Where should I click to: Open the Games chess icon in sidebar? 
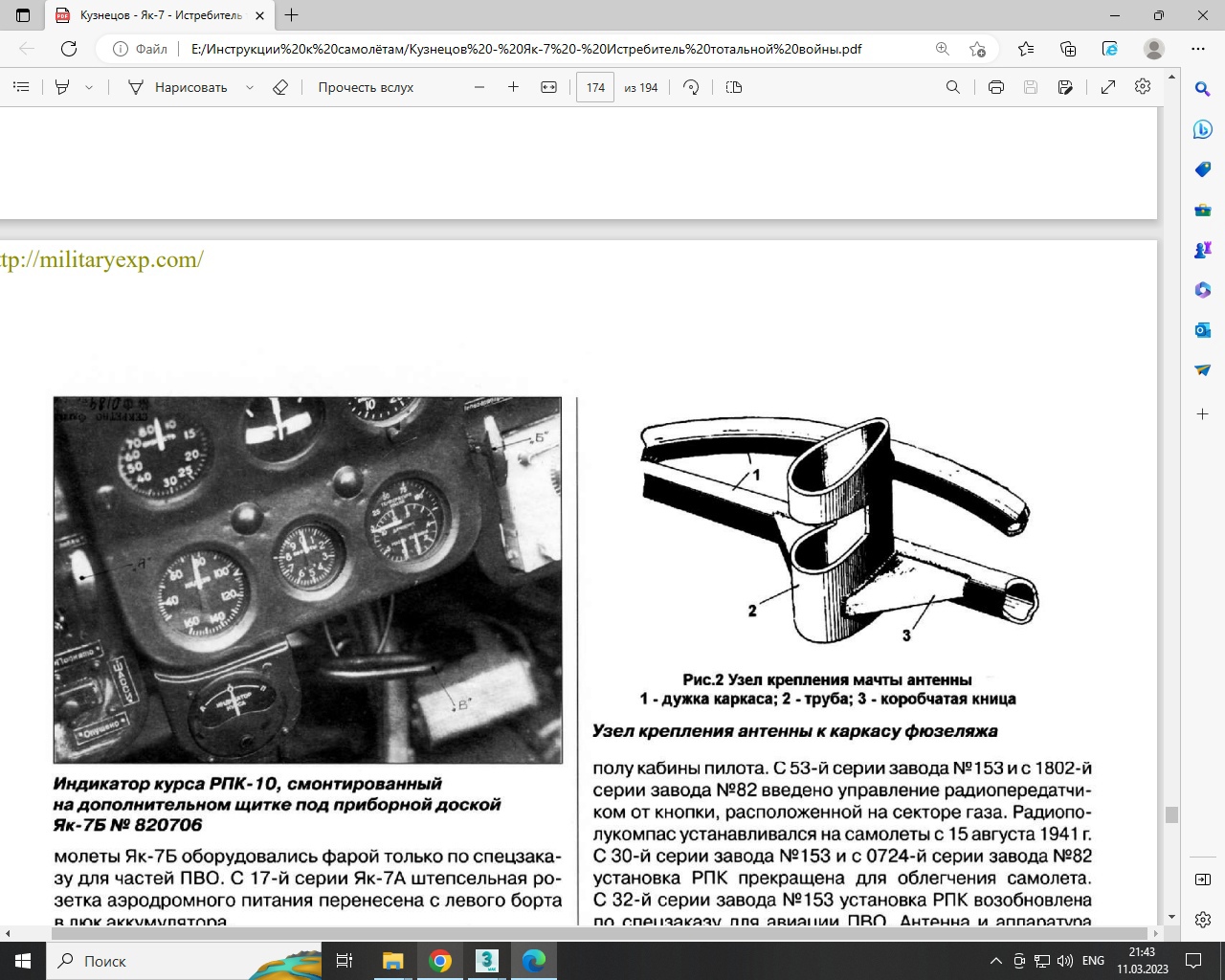(1203, 250)
